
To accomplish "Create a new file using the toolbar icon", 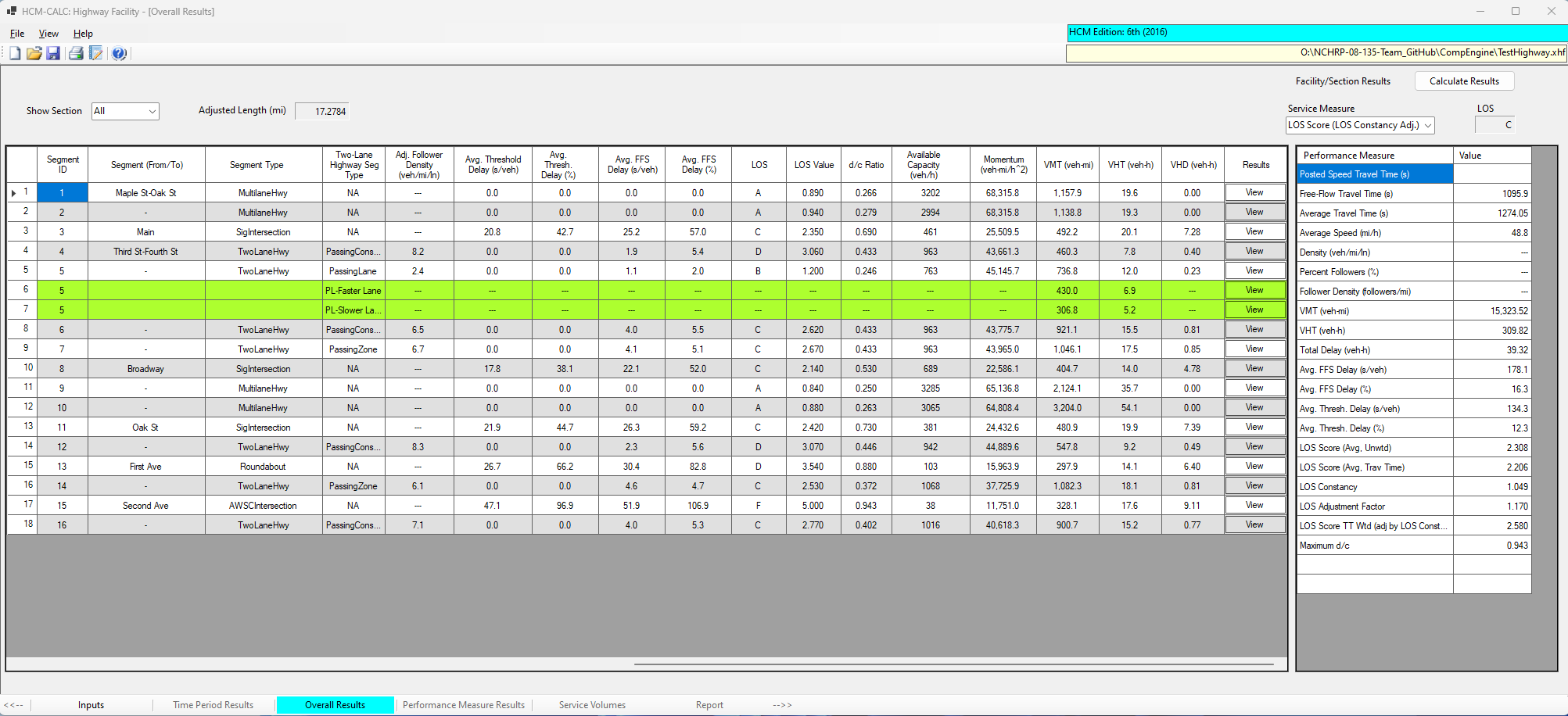I will tap(14, 52).
